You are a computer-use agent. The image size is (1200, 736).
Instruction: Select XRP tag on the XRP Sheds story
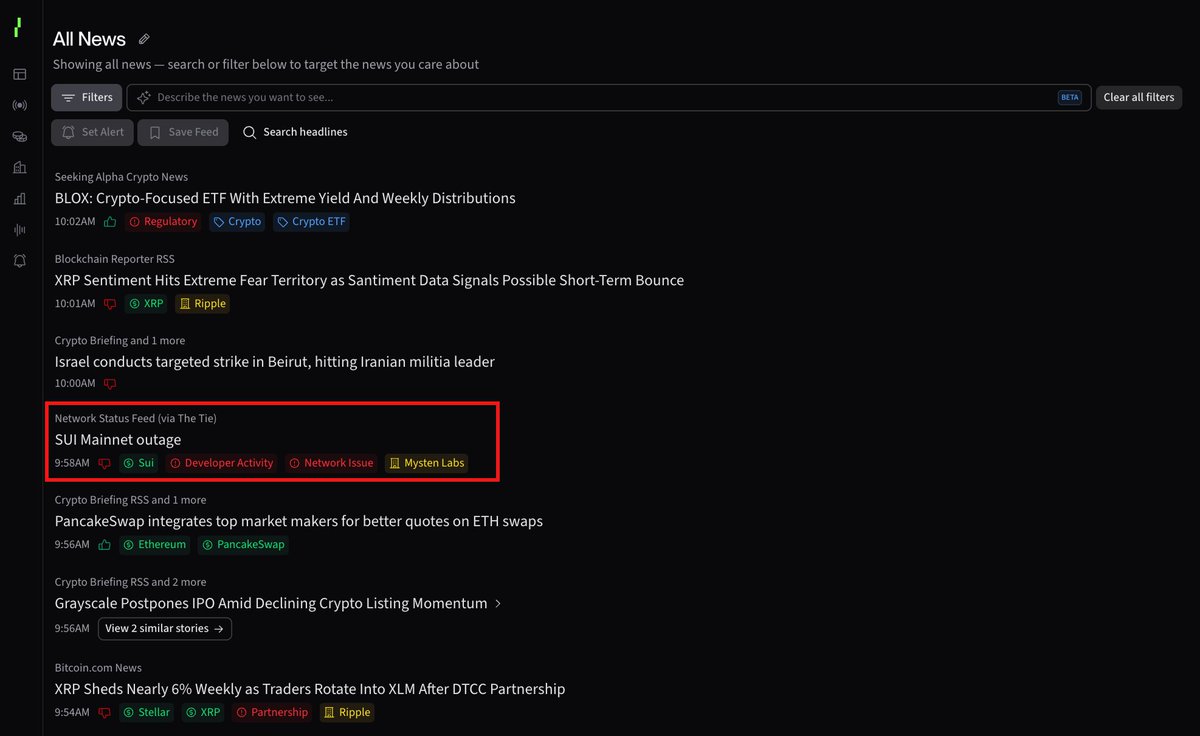(203, 713)
